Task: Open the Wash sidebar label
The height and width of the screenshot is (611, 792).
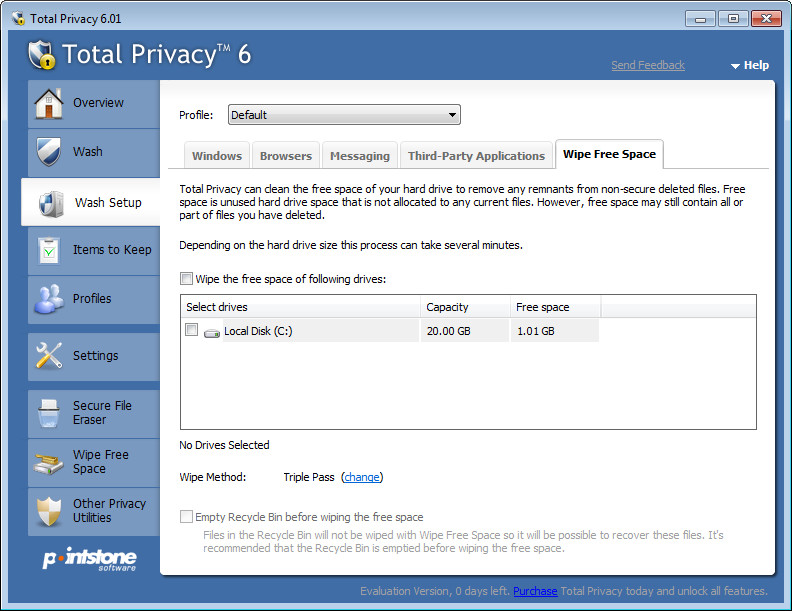Action: [x=87, y=151]
